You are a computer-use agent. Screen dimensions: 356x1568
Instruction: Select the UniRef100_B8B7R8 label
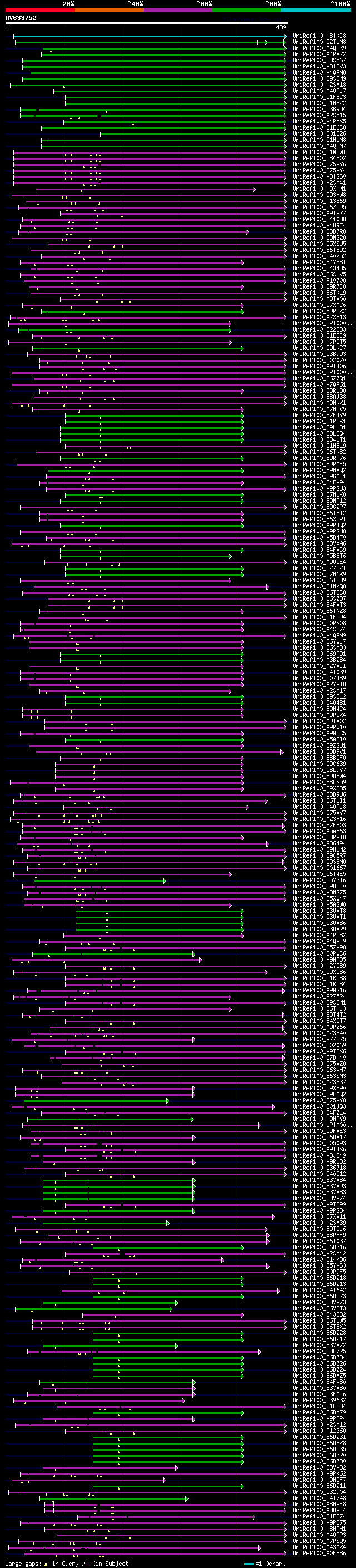[319, 232]
